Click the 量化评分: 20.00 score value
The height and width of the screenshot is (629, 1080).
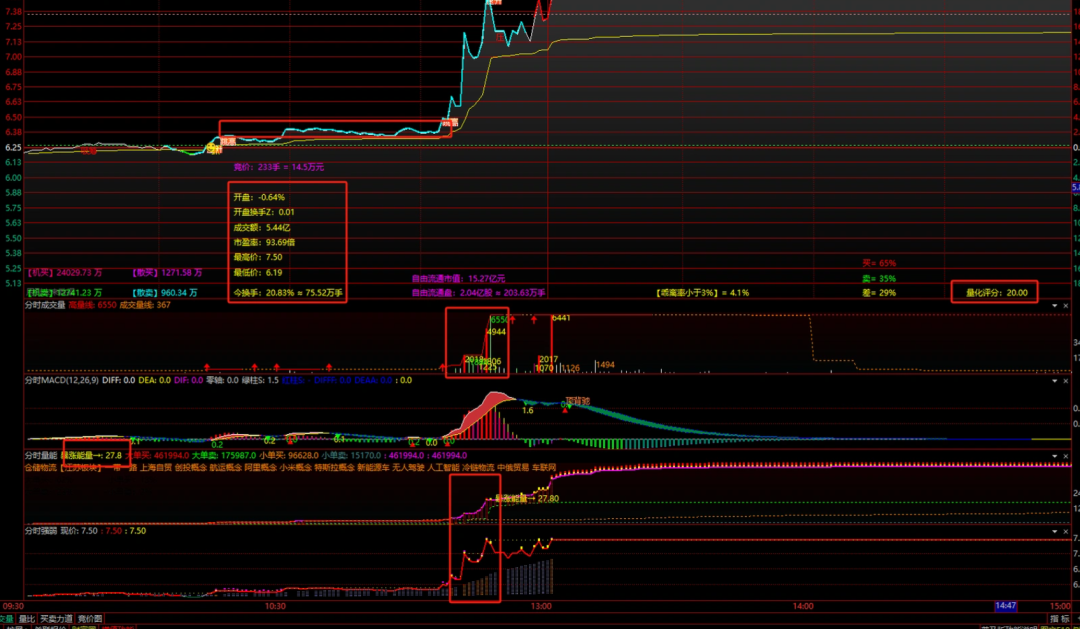995,293
